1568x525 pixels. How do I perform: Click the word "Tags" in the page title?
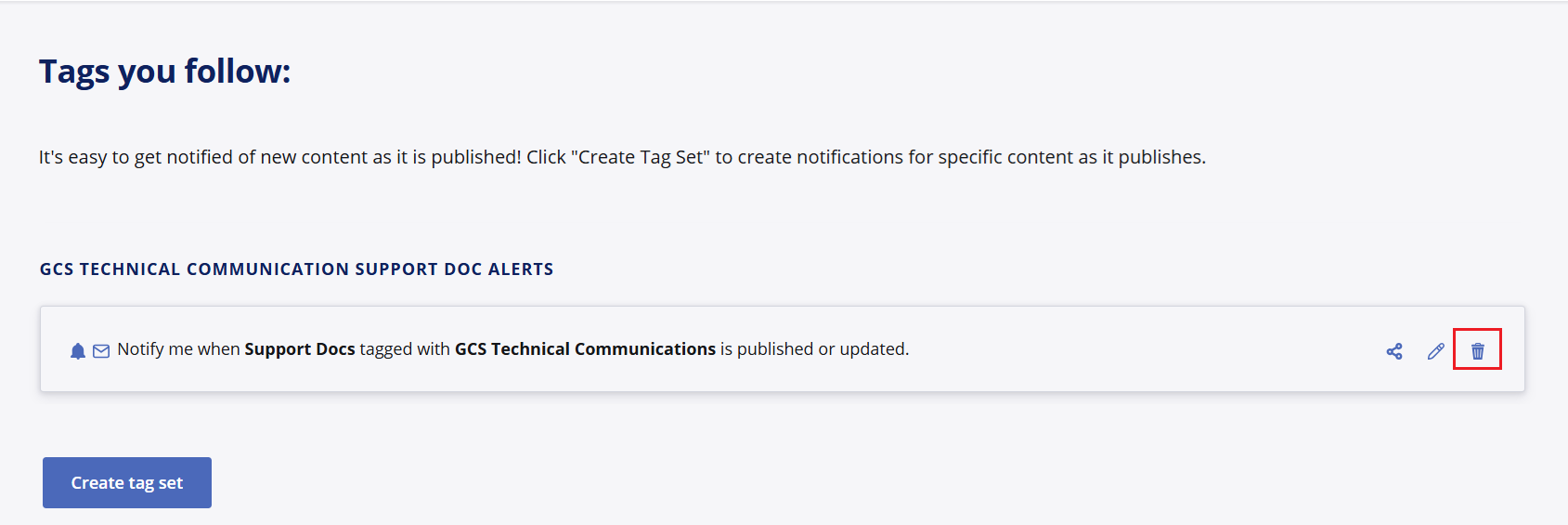pos(74,72)
